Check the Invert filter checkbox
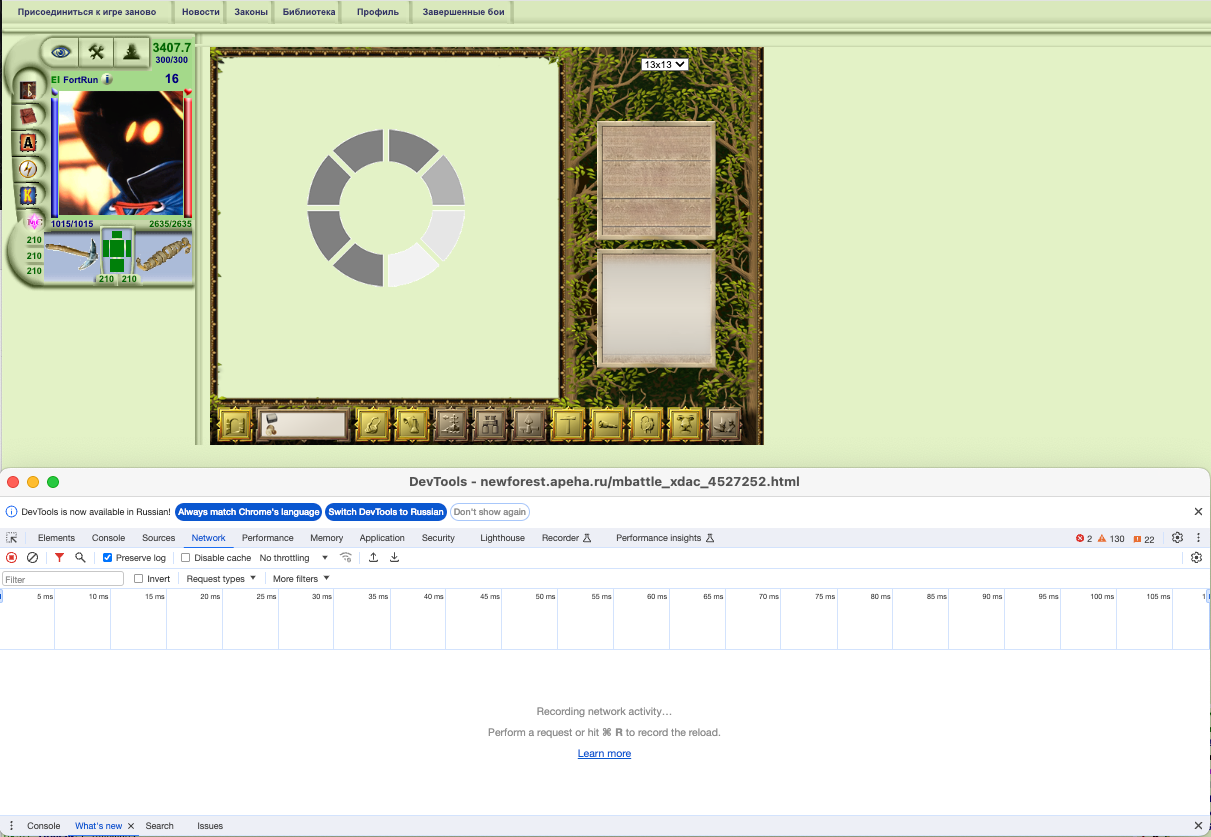 pyautogui.click(x=139, y=579)
